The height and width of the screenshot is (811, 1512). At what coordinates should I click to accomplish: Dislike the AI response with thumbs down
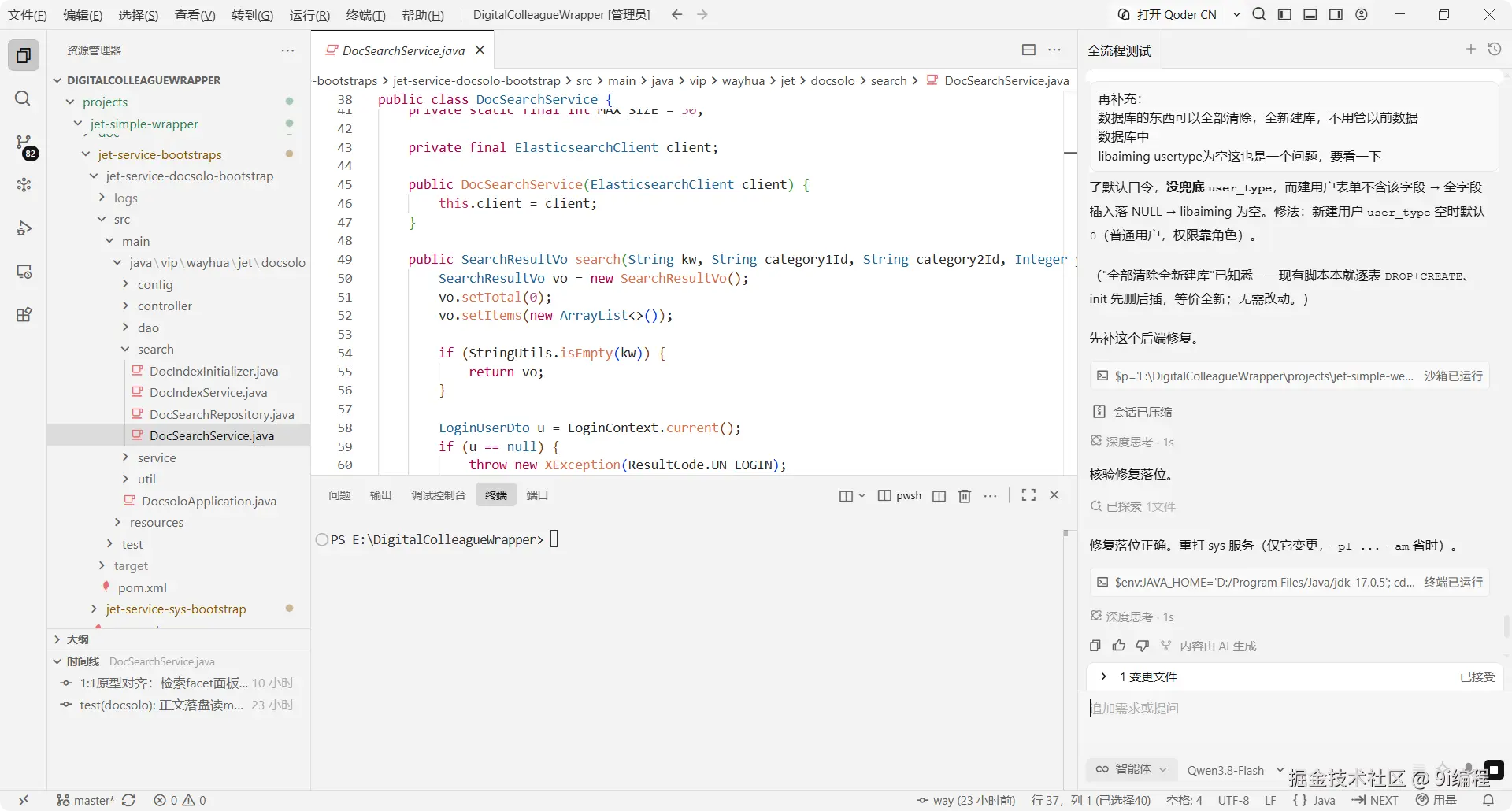coord(1143,646)
